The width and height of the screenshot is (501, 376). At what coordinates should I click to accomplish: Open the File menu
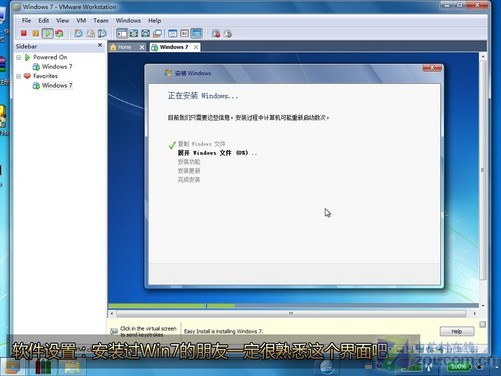click(26, 20)
